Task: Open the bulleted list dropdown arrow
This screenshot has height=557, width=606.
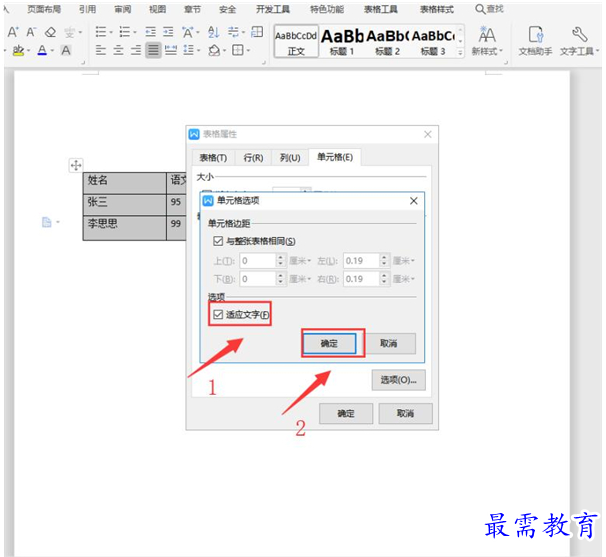Action: pyautogui.click(x=111, y=32)
